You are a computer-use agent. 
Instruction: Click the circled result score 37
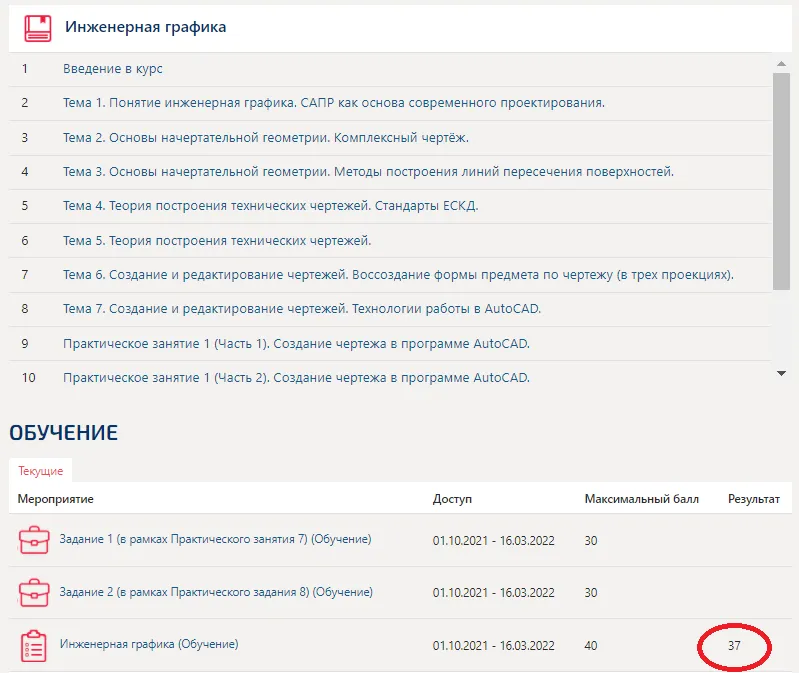click(x=734, y=646)
